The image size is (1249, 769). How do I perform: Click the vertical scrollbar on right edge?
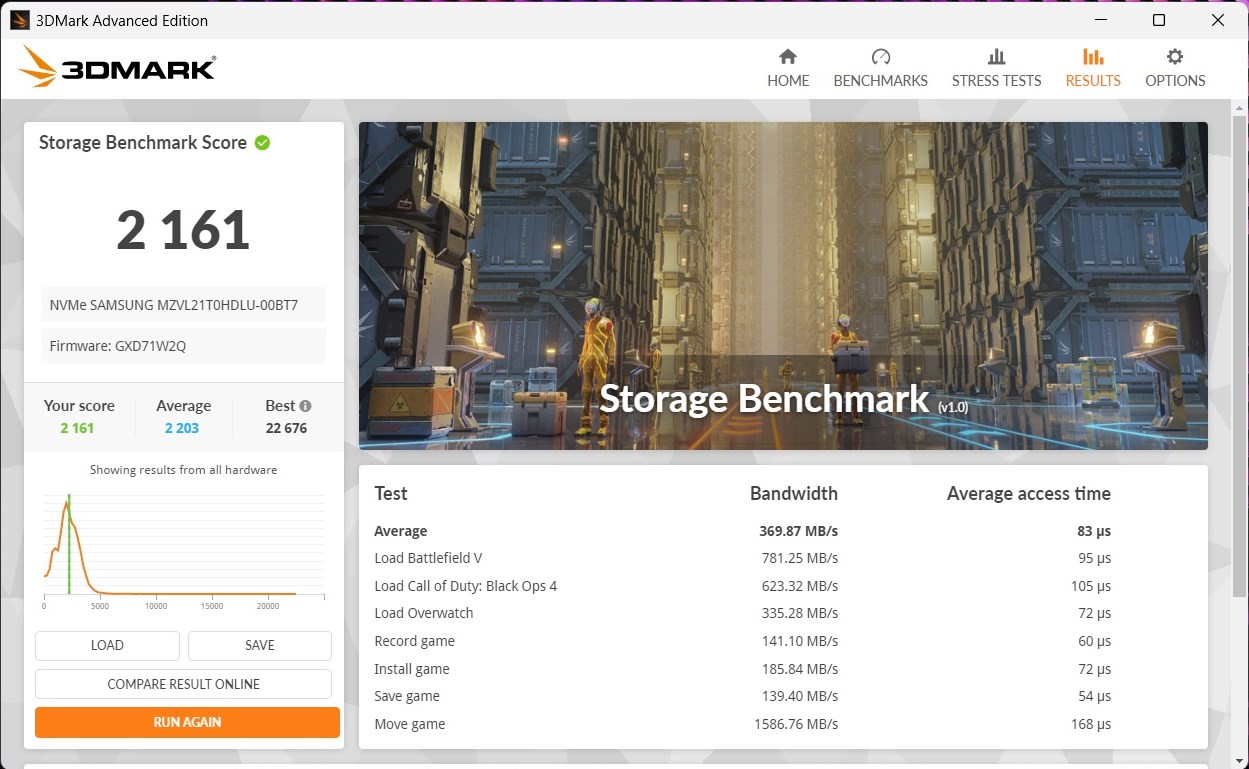(1240, 400)
